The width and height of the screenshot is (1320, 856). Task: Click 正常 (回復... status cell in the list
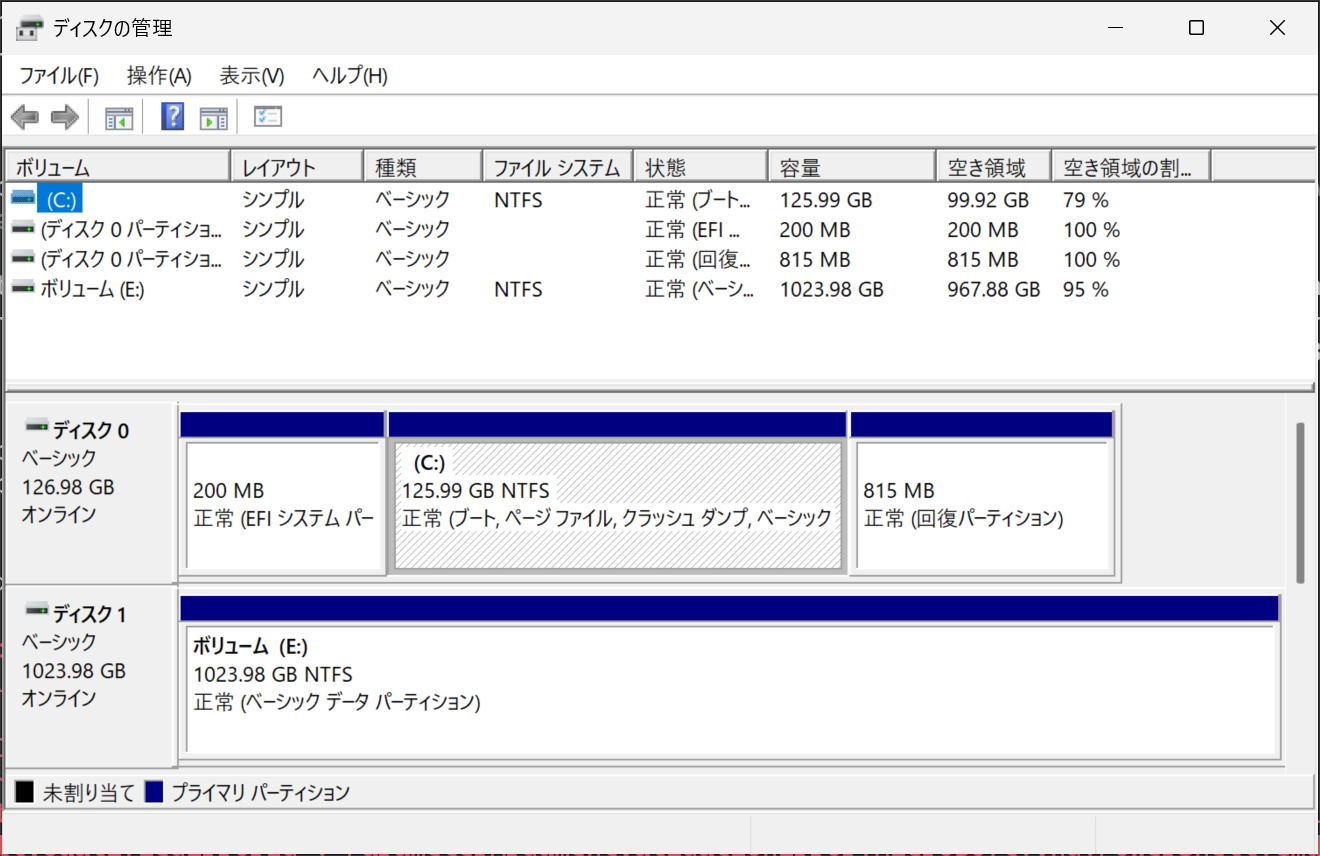click(697, 260)
